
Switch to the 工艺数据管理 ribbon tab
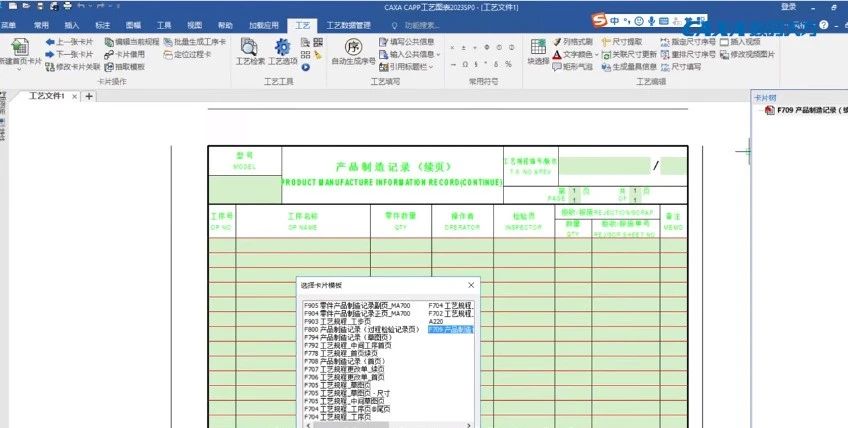349,24
